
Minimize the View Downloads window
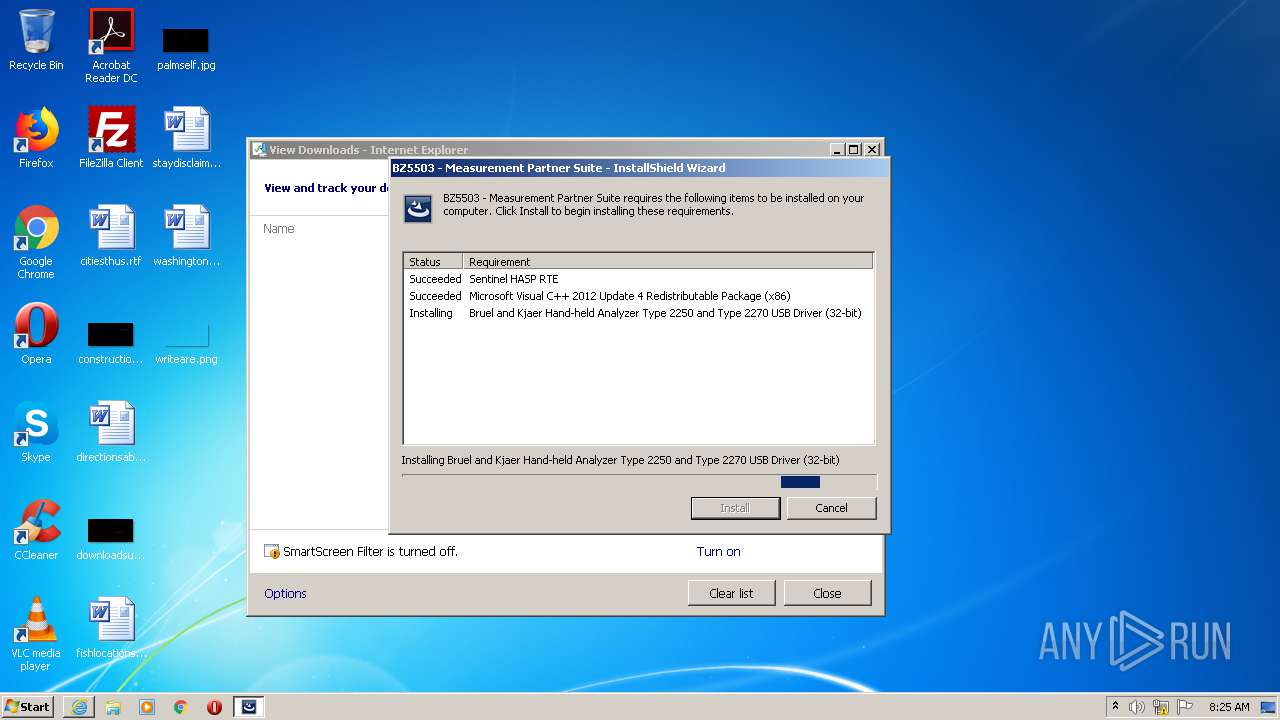tap(837, 150)
